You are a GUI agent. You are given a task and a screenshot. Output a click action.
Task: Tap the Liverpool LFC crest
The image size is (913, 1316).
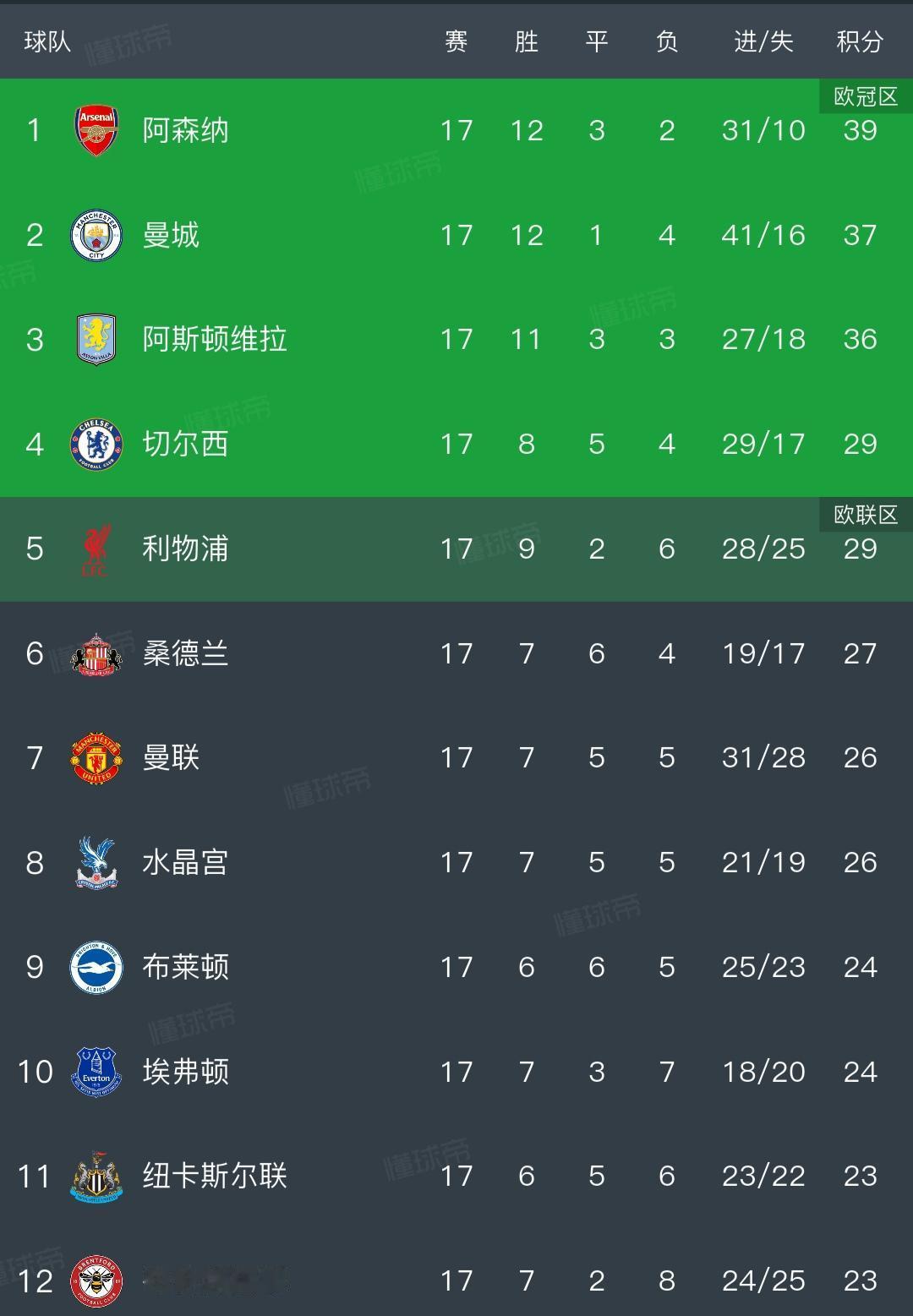(x=96, y=549)
